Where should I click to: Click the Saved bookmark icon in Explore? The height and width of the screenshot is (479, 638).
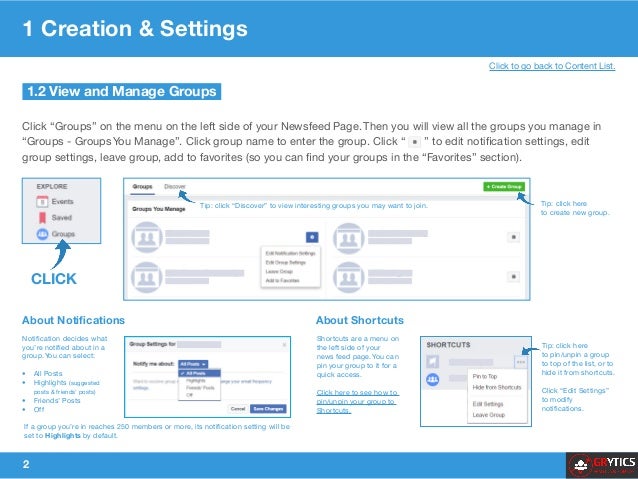(42, 218)
